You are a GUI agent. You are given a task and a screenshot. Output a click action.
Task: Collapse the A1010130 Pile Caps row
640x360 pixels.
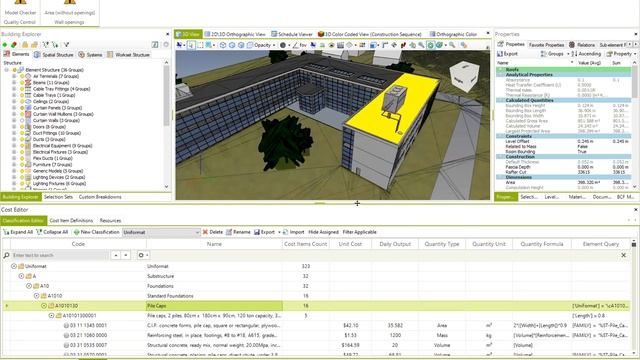[44, 306]
